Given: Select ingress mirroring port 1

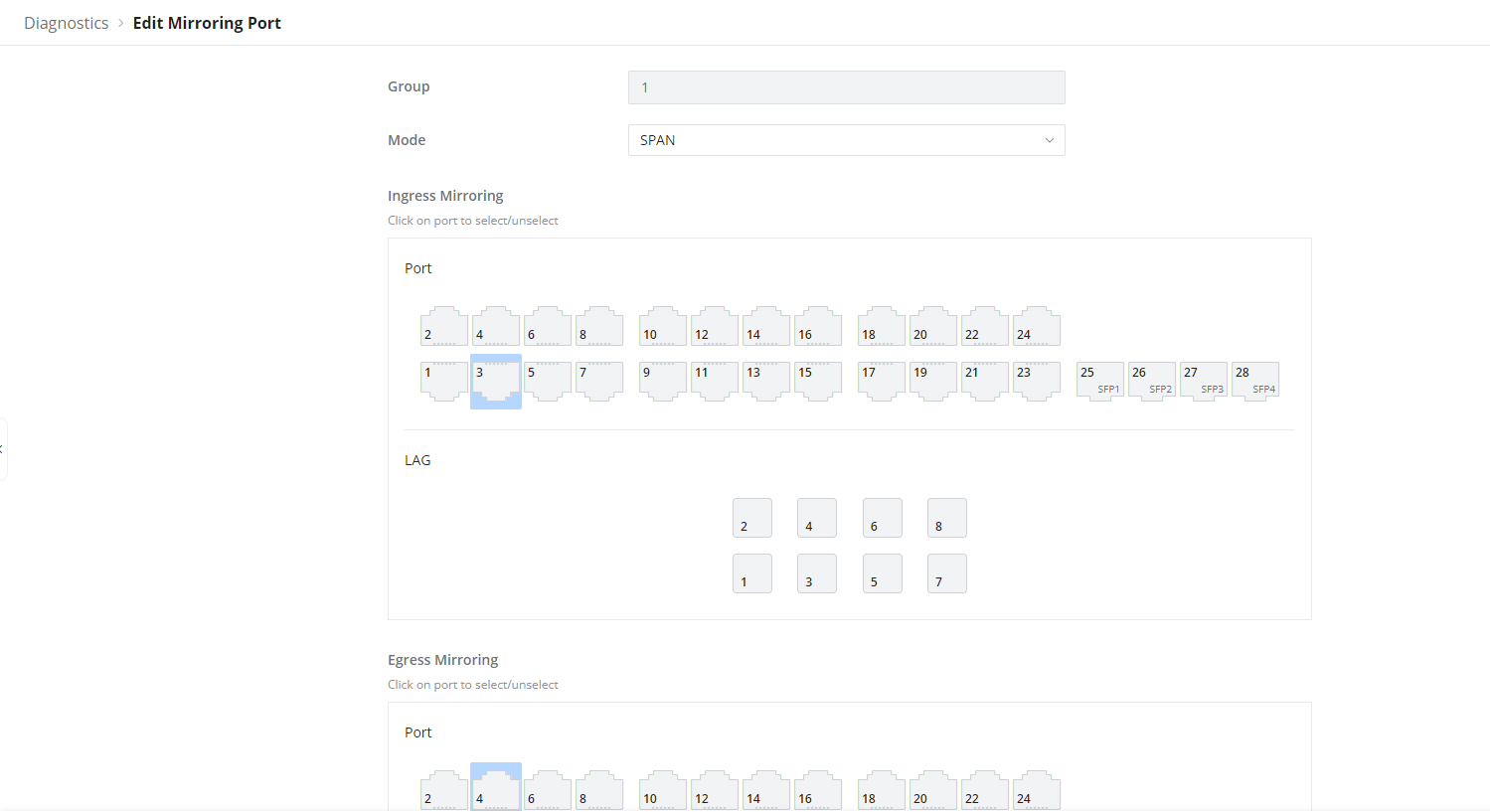Looking at the screenshot, I should click(x=444, y=382).
